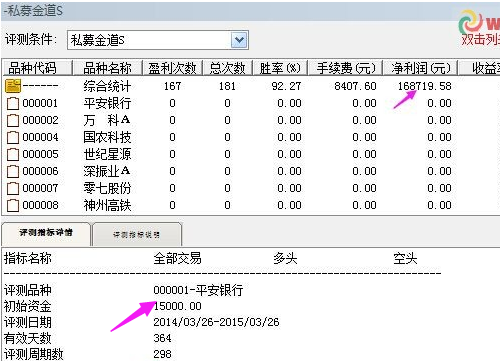This screenshot has width=500, height=361.
Task: Click the 364 valid days value
Action: (x=162, y=338)
